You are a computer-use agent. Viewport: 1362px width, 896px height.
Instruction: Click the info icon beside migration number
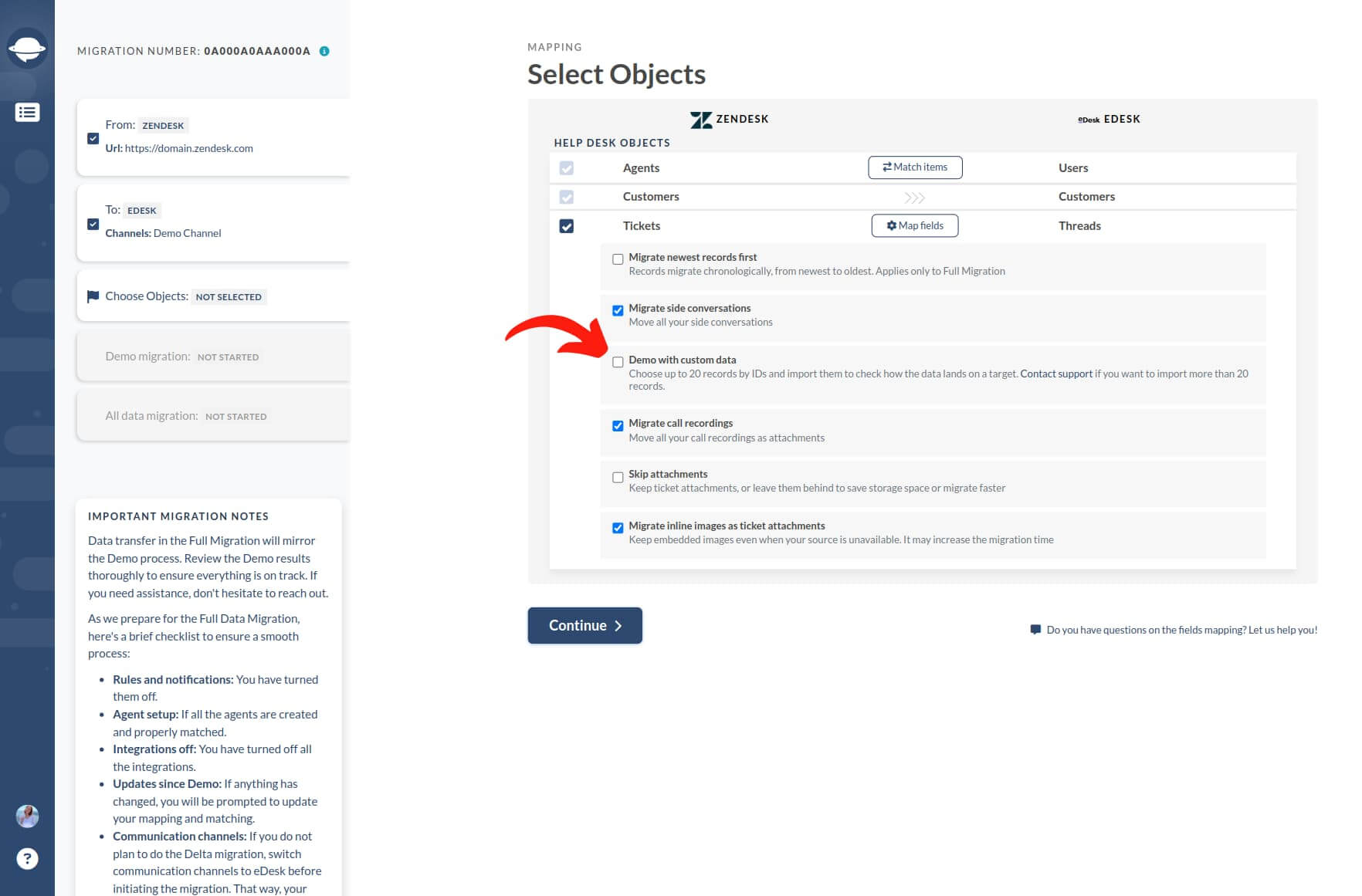click(324, 51)
